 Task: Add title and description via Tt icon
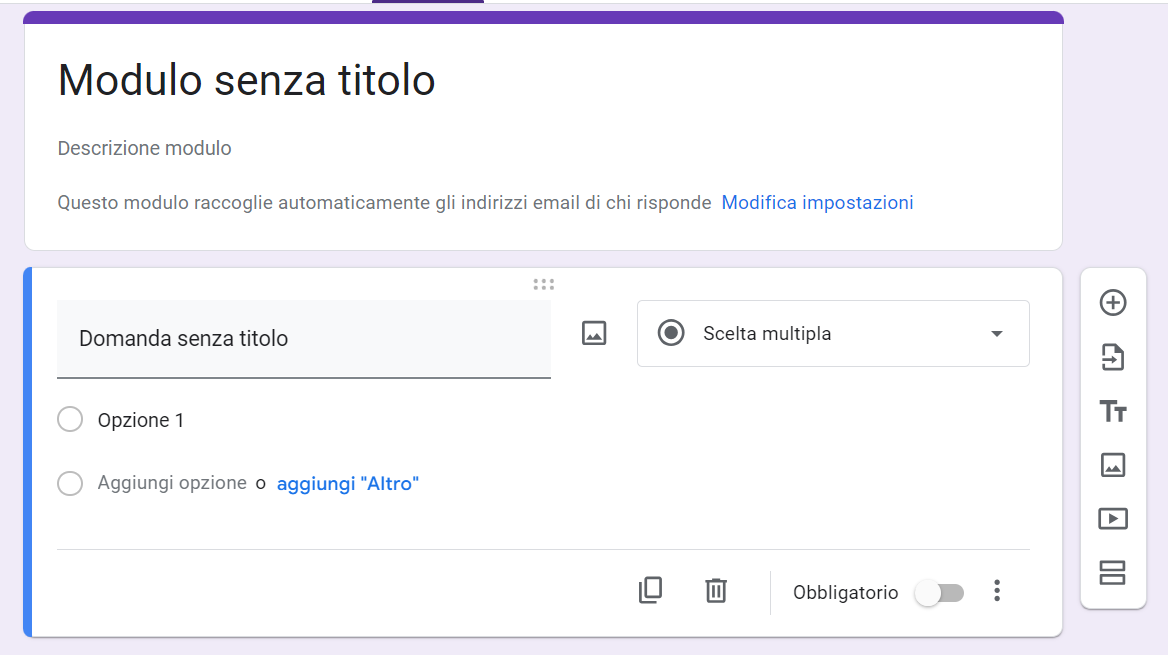tap(1113, 411)
